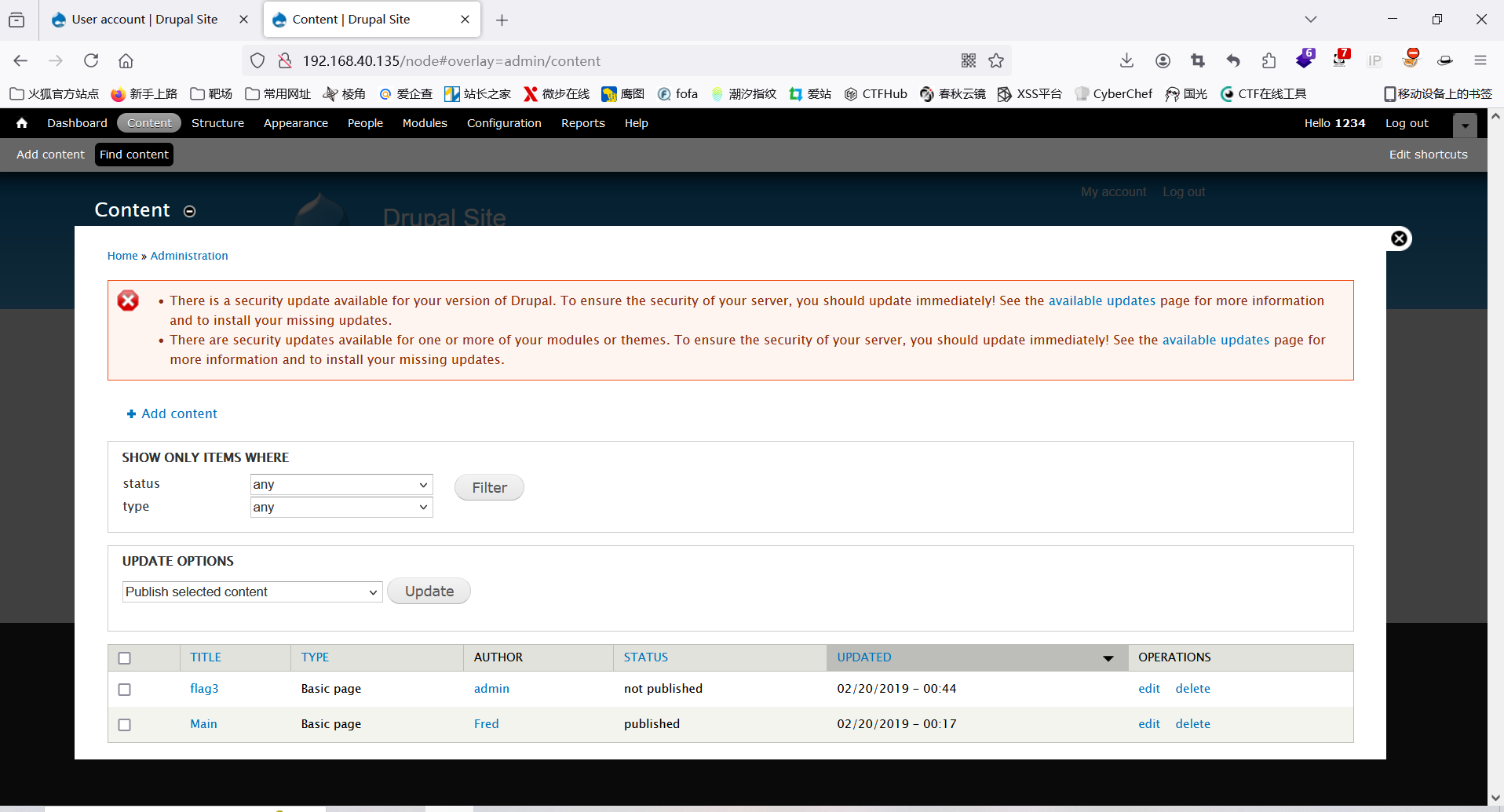The height and width of the screenshot is (812, 1504).
Task: Open first available updates link in warning
Action: [x=1102, y=300]
